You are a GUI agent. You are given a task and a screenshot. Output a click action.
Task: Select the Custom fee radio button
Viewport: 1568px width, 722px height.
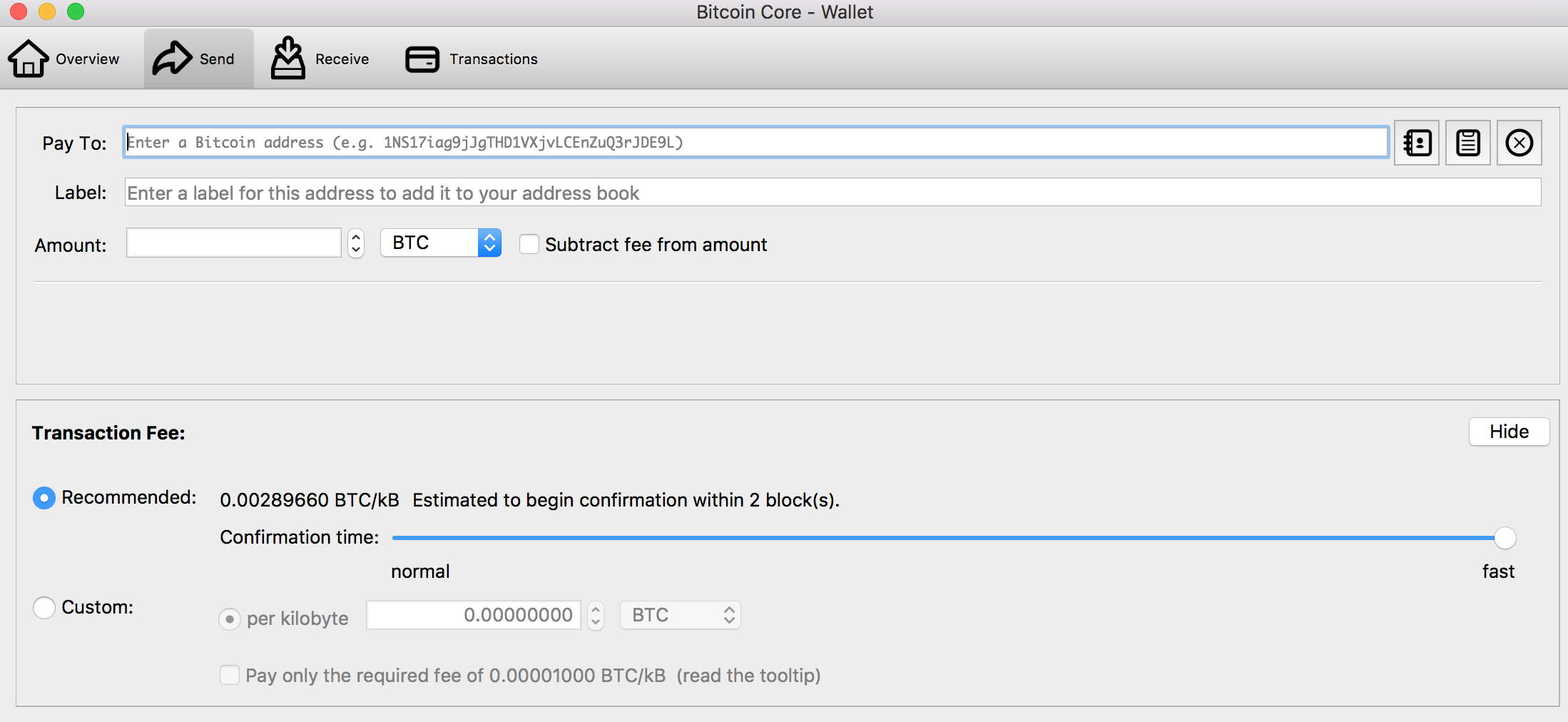pyautogui.click(x=44, y=607)
